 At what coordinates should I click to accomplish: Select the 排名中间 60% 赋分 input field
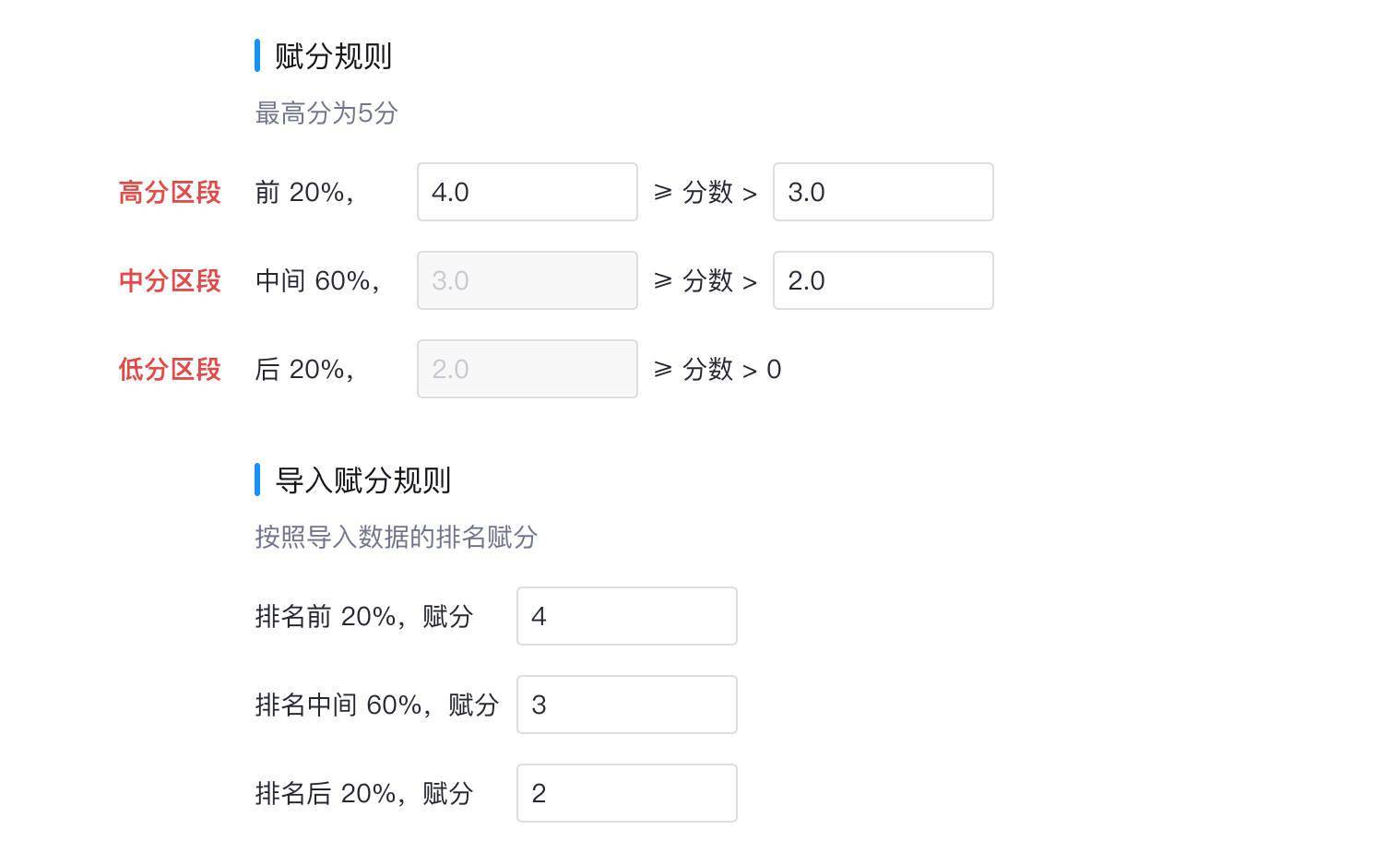[626, 705]
